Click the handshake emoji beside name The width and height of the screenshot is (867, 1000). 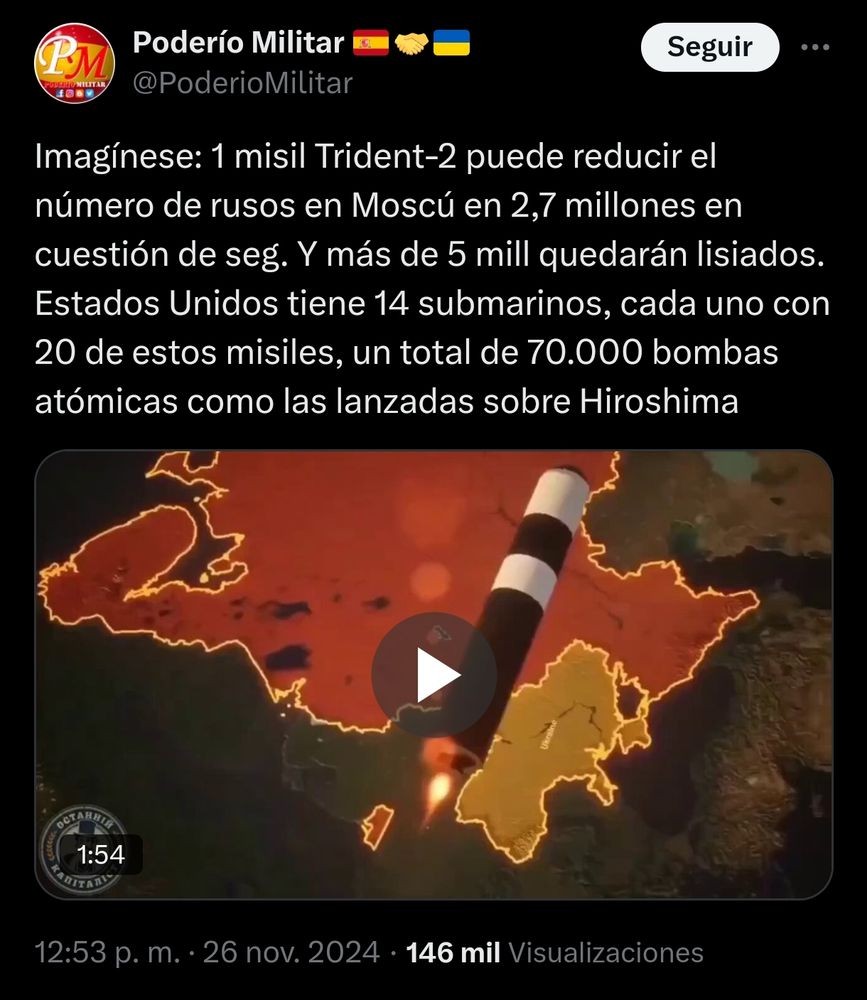411,43
